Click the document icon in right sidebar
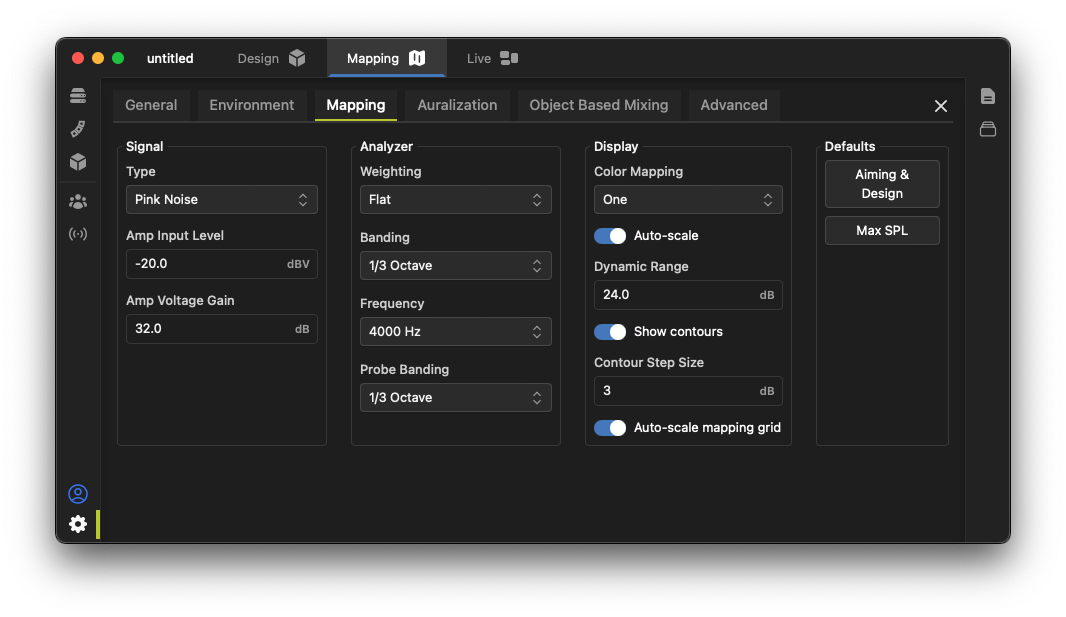This screenshot has height=617, width=1066. coord(988,96)
